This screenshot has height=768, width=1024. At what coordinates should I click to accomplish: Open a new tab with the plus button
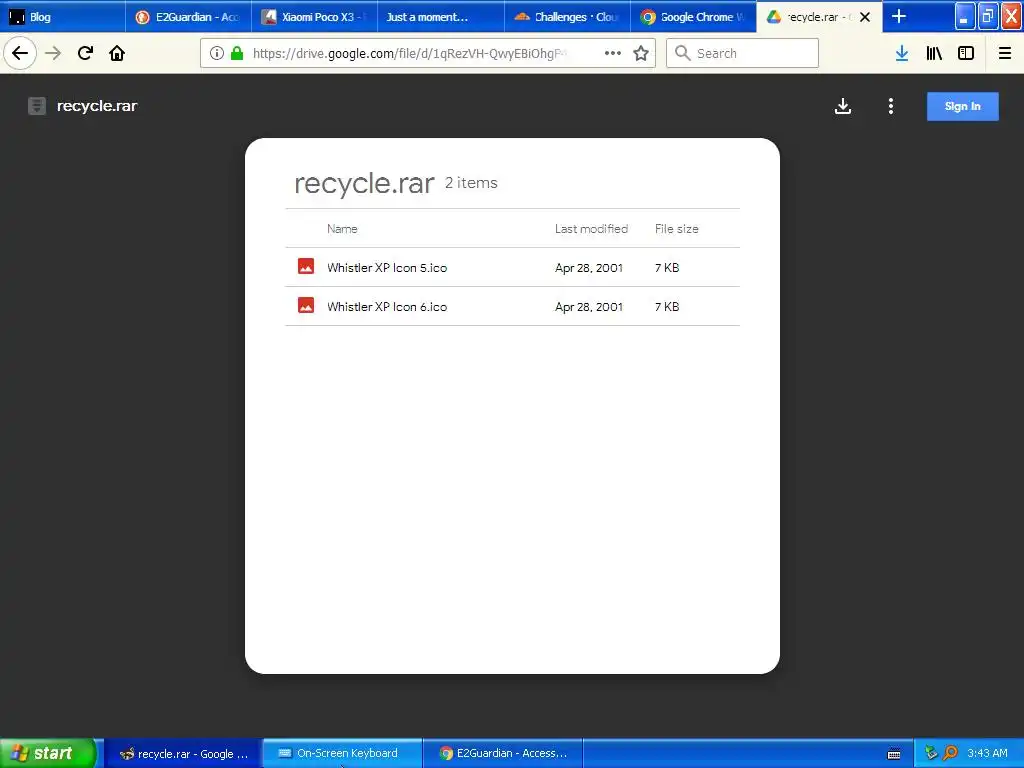pos(899,16)
